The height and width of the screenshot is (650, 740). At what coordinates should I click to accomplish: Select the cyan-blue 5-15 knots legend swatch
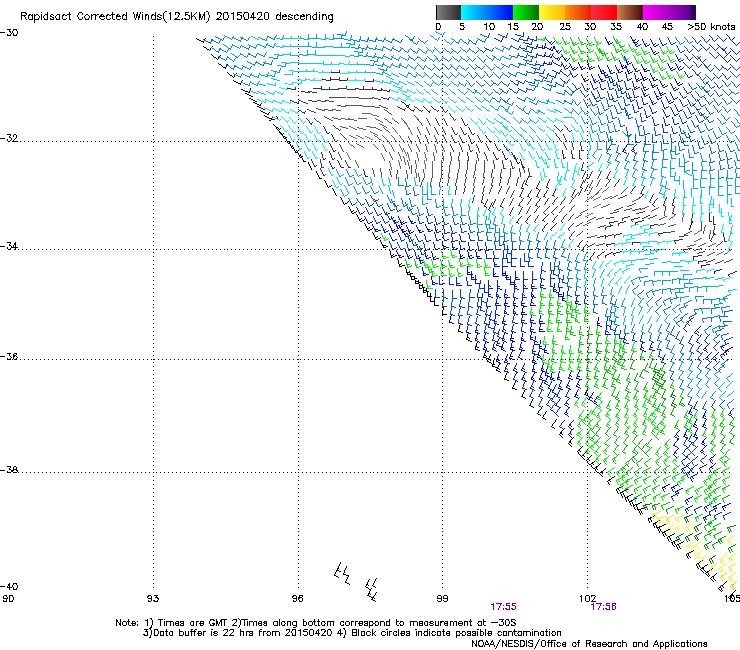(487, 12)
